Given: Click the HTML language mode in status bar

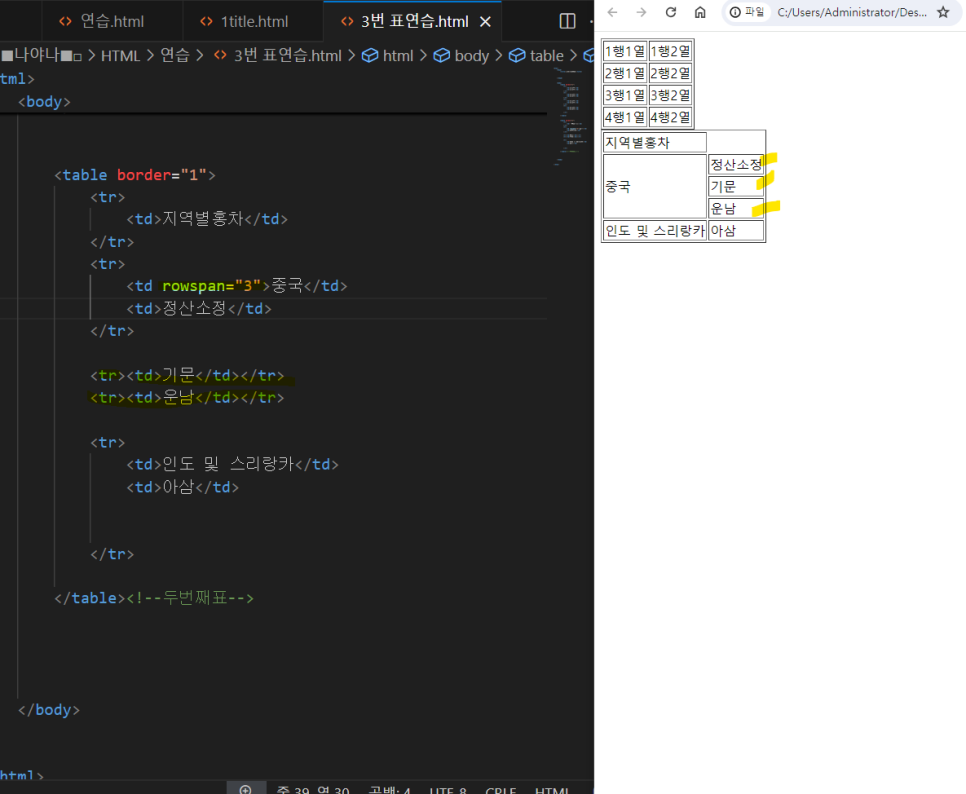Looking at the screenshot, I should (552, 790).
